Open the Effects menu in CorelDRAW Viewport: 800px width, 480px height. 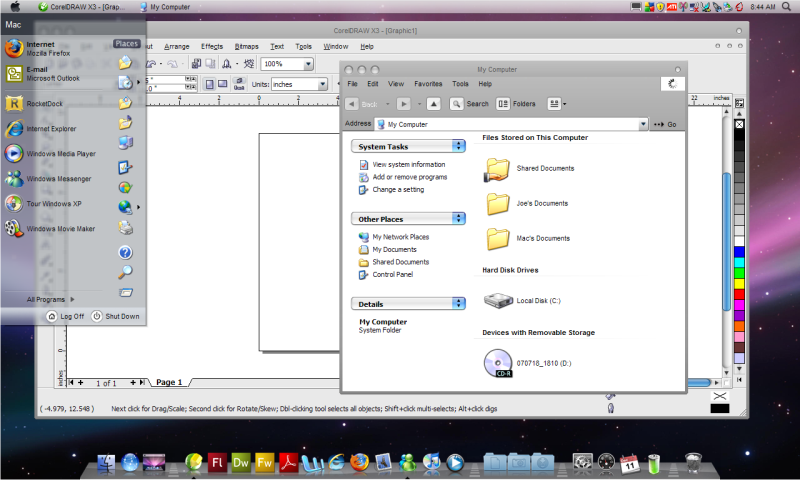(x=212, y=46)
